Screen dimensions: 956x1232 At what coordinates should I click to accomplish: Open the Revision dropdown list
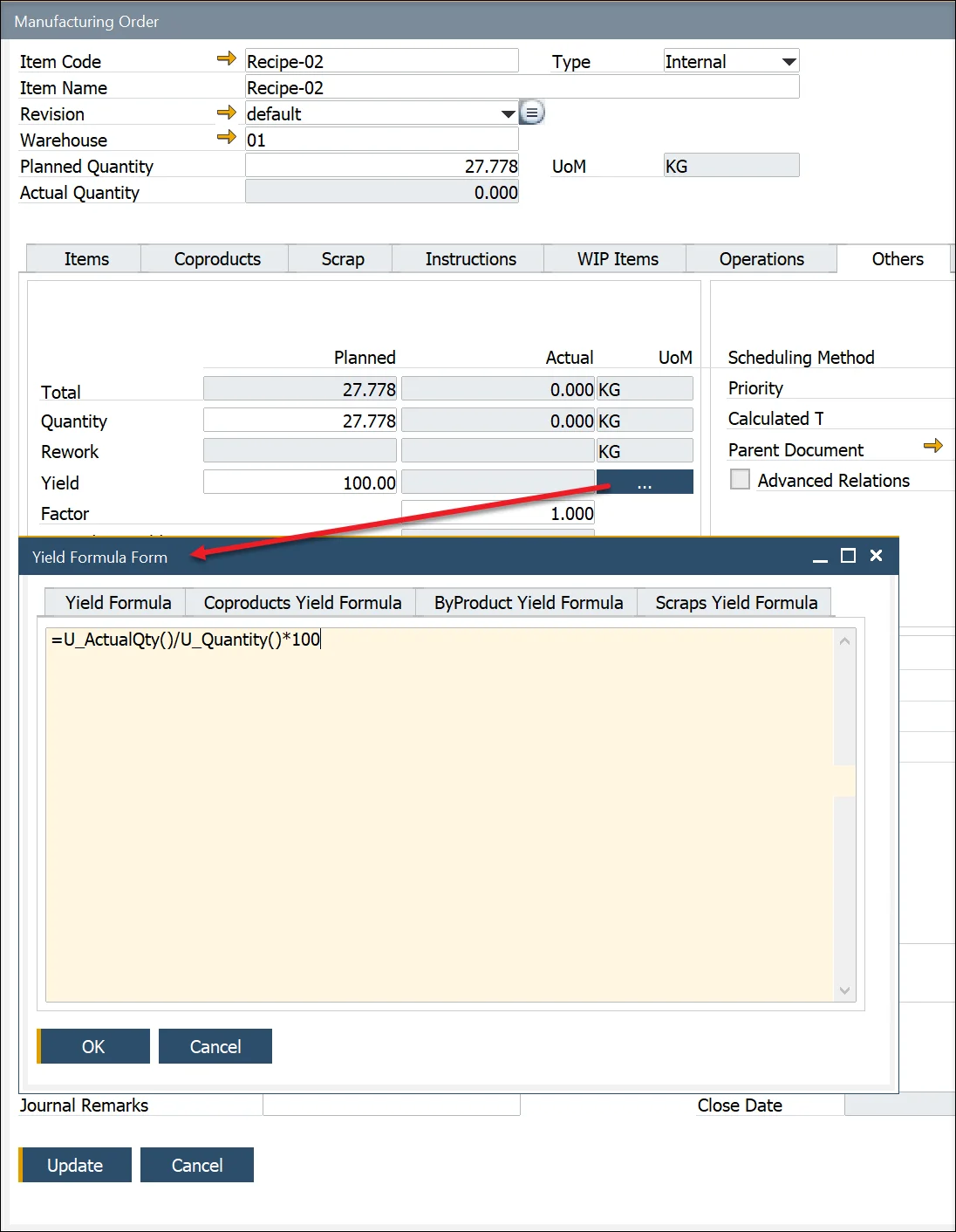508,114
